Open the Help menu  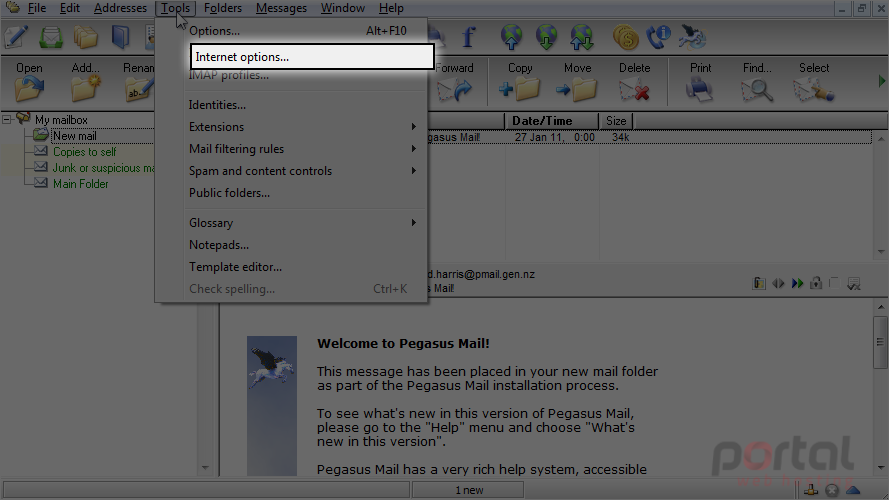(x=391, y=8)
